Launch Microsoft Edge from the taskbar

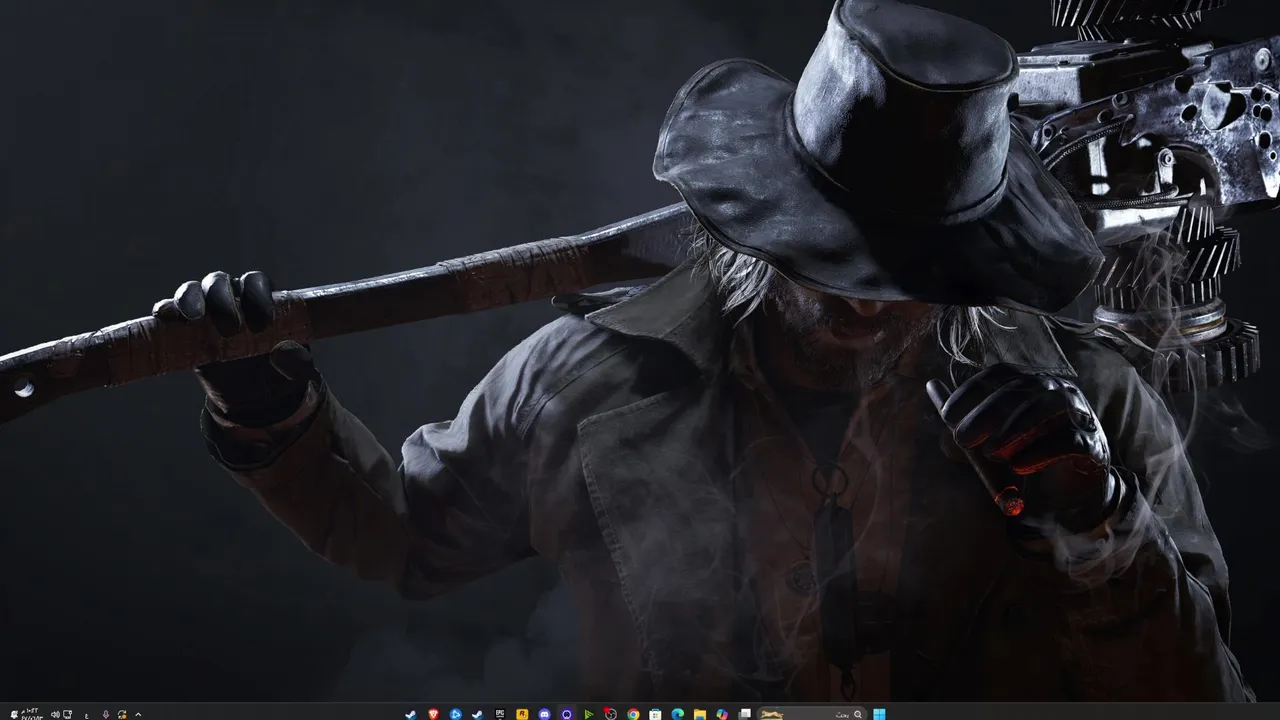pyautogui.click(x=677, y=714)
